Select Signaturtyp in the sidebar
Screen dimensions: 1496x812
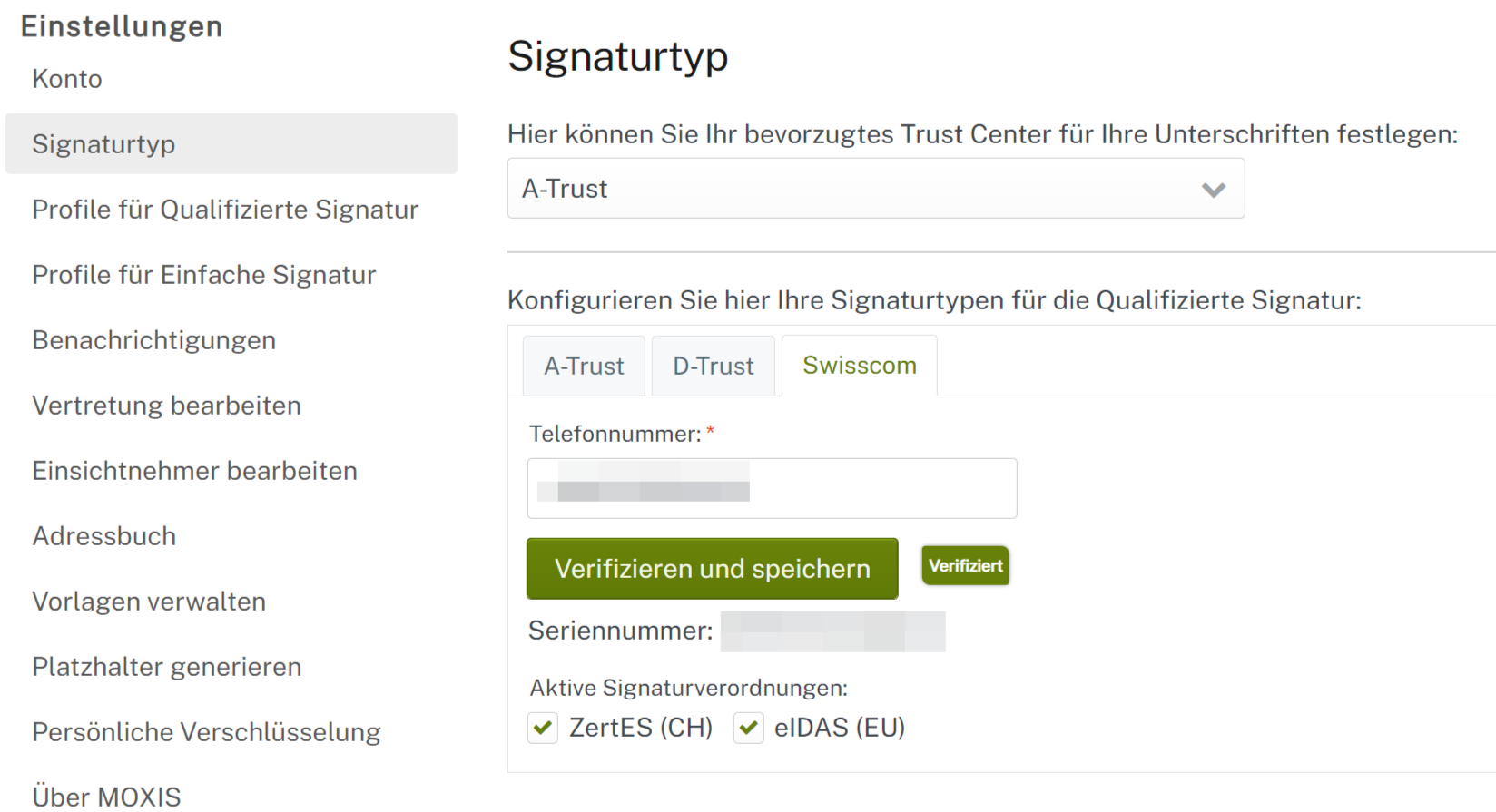[103, 144]
